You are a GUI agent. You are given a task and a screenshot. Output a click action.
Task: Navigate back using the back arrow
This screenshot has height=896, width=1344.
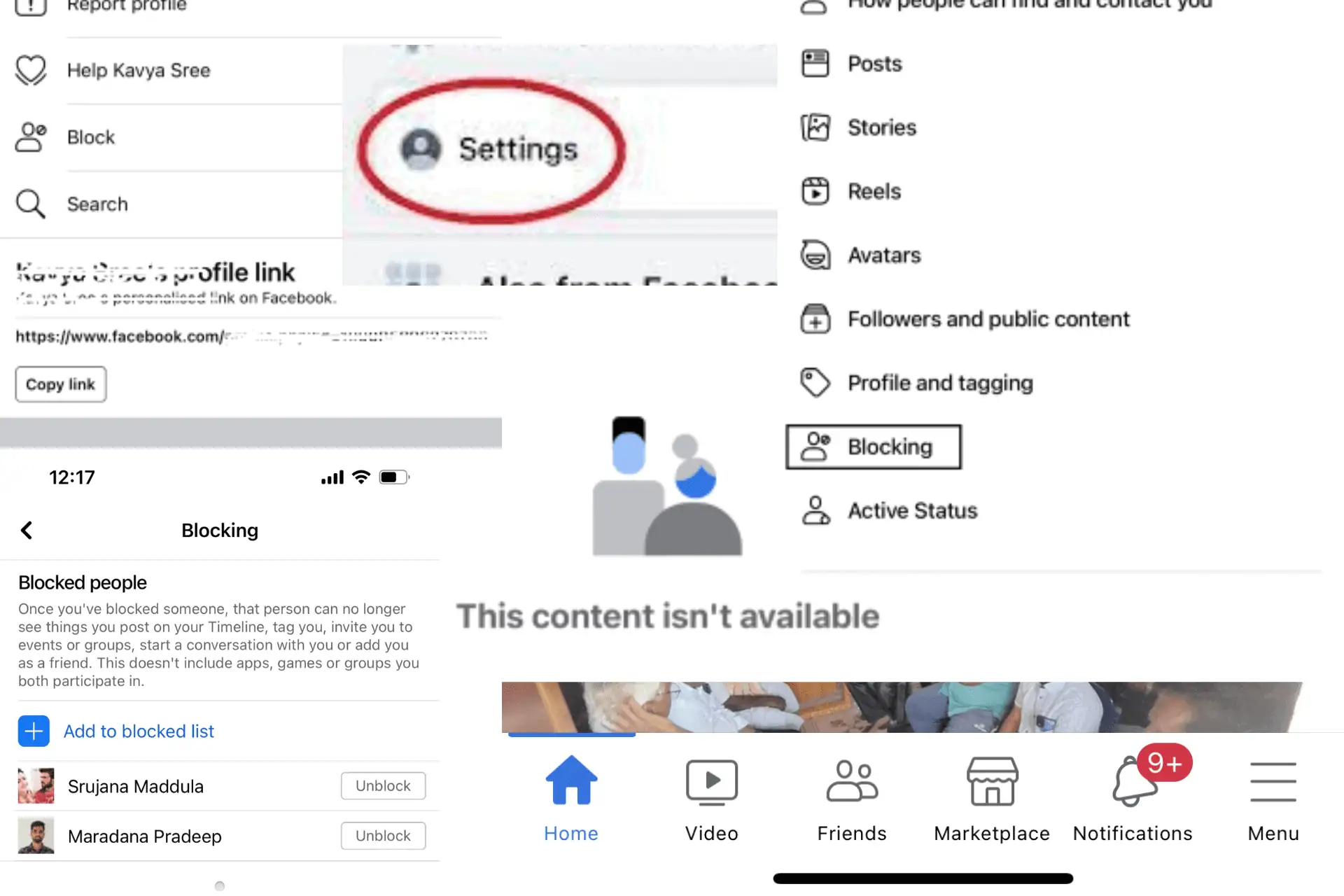coord(27,530)
